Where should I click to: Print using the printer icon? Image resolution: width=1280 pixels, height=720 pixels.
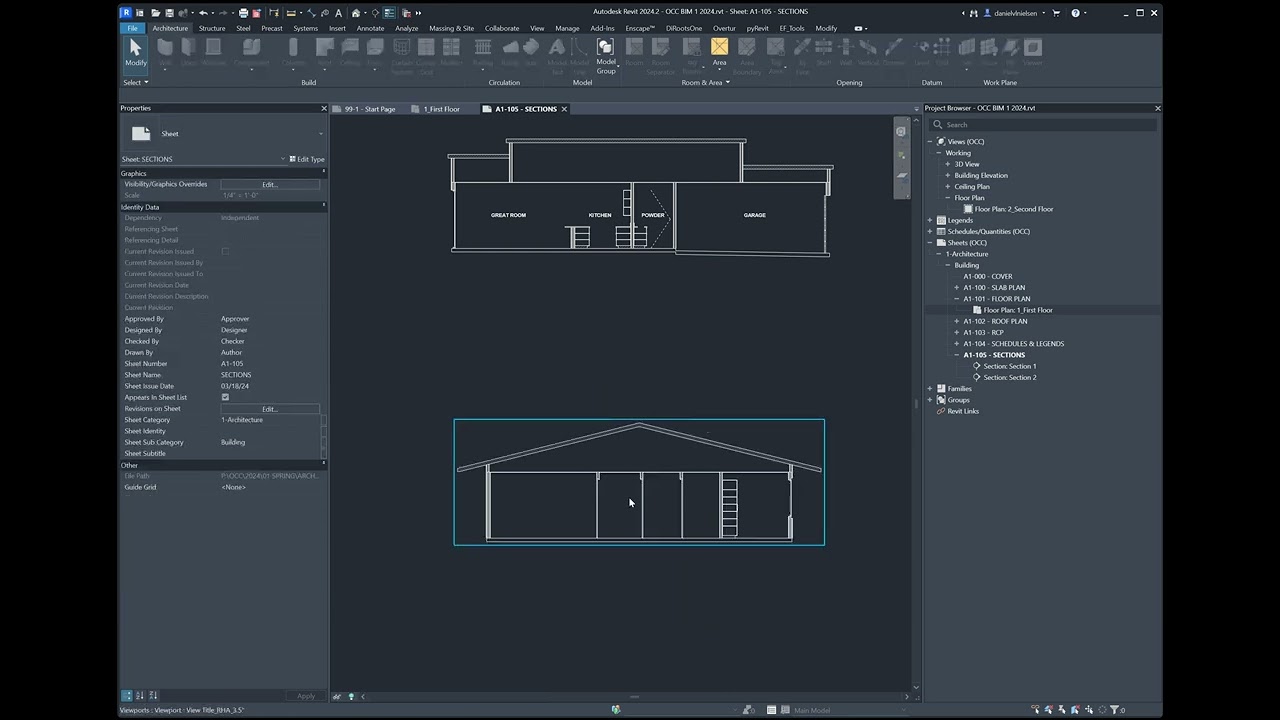pyautogui.click(x=243, y=13)
